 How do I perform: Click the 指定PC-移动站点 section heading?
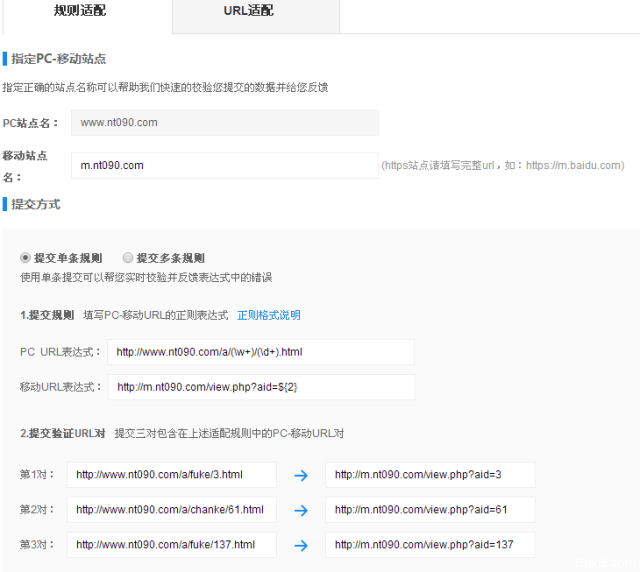tap(58, 59)
